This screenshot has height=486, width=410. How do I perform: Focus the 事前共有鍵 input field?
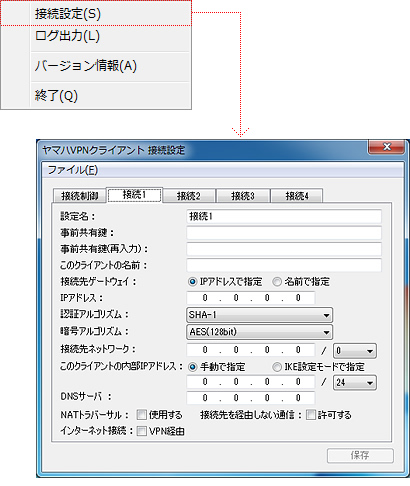click(284, 233)
